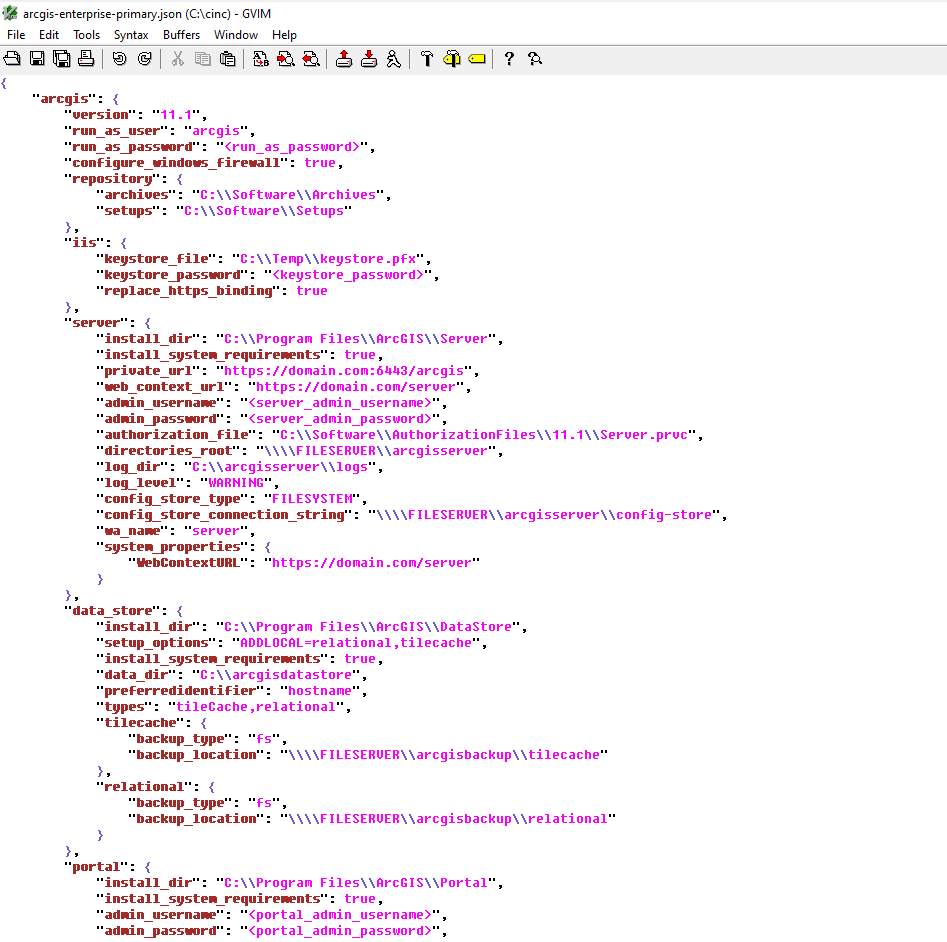This screenshot has height=942, width=947.
Task: Click the Undo toolbar icon
Action: (120, 59)
